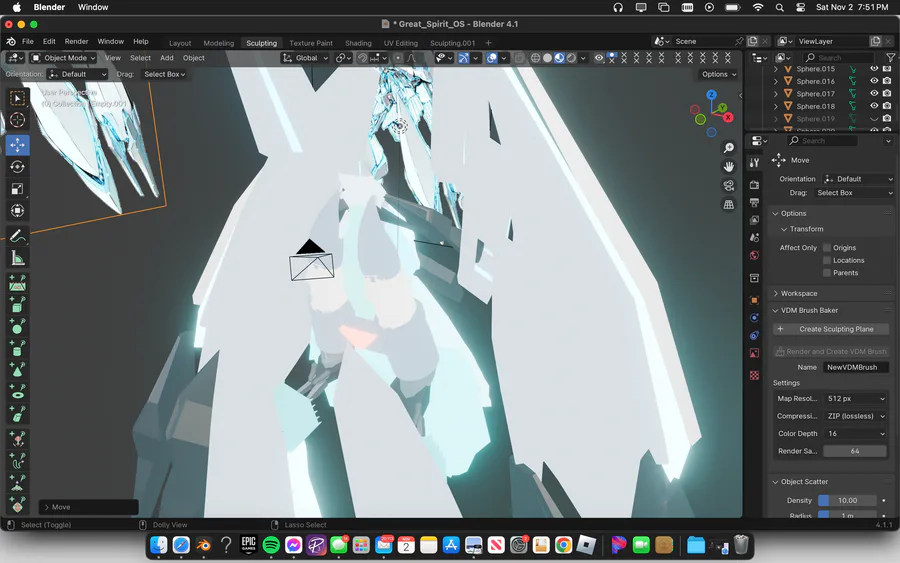900x563 pixels.
Task: Open Finder from the dock
Action: [158, 545]
